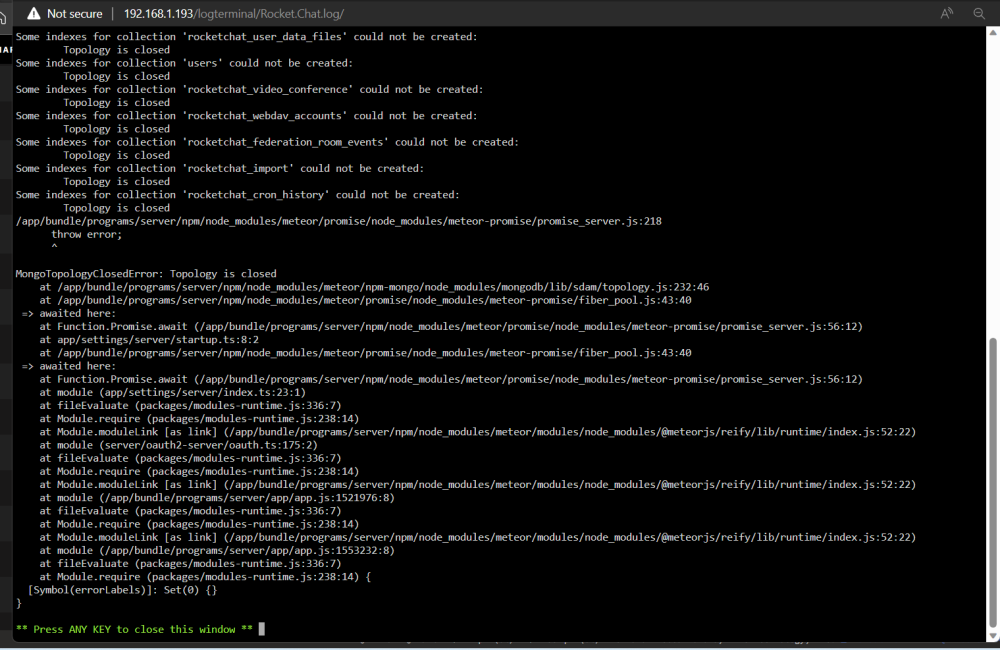Click the path line ending in promise_server.js:218
1000x650 pixels.
pos(339,221)
